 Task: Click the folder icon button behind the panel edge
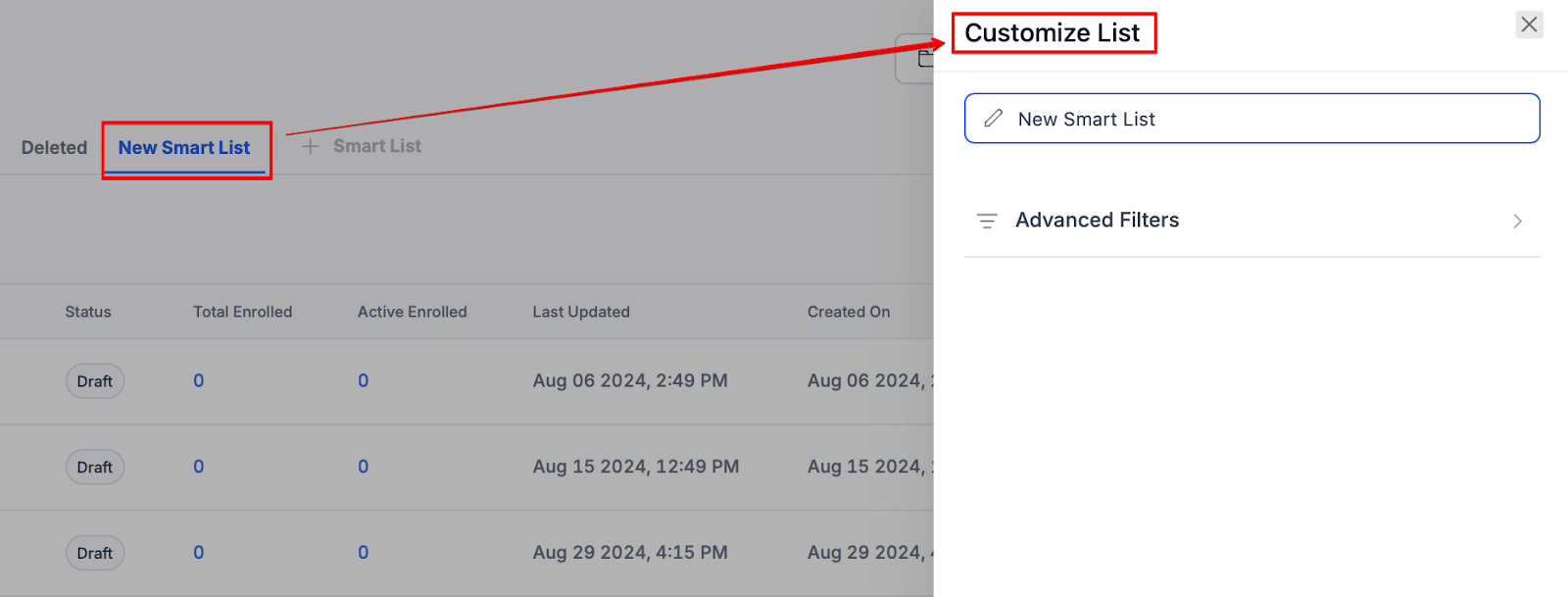coord(923,60)
